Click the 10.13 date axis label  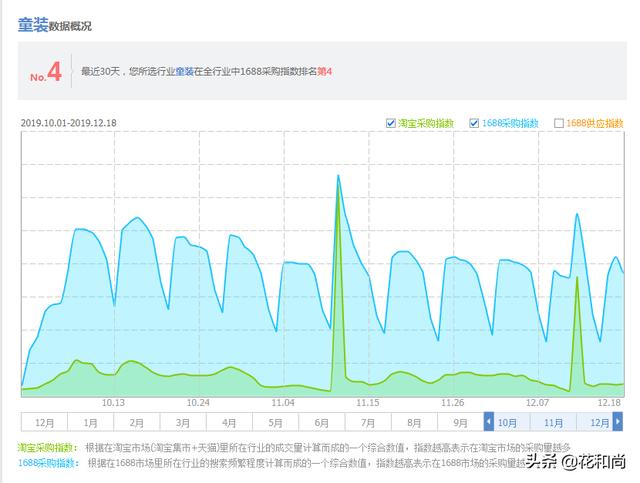coord(113,403)
